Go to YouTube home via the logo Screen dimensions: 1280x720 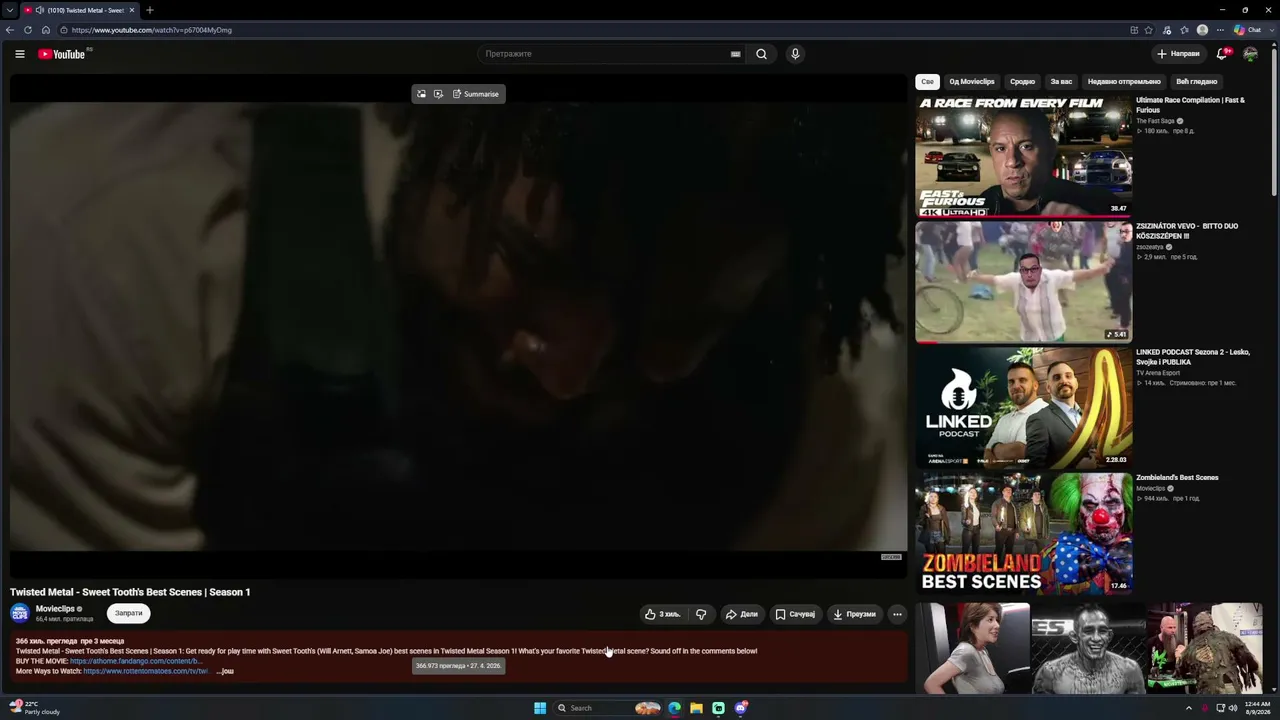pyautogui.click(x=62, y=54)
